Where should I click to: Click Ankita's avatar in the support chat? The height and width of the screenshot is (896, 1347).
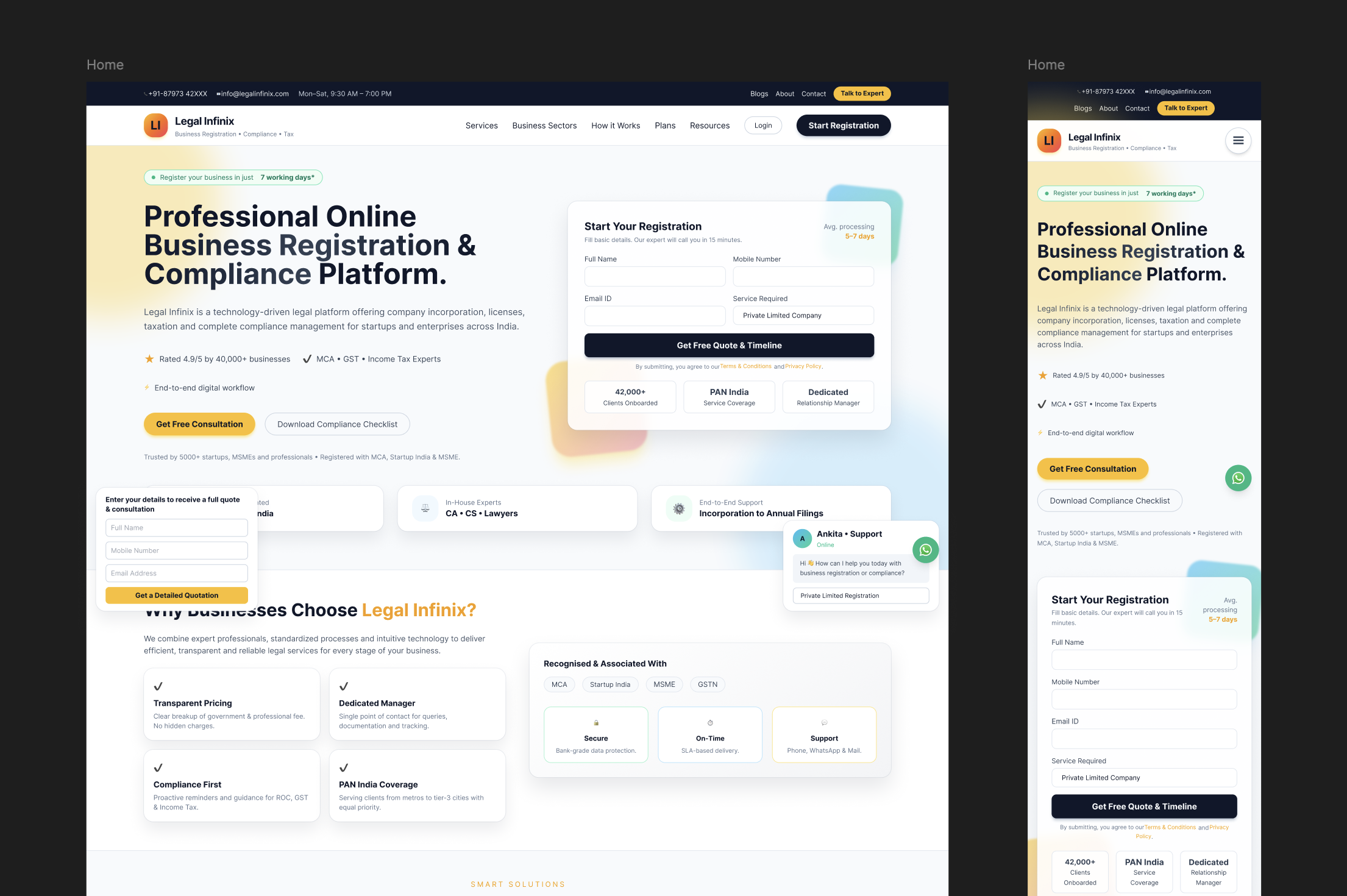point(802,539)
